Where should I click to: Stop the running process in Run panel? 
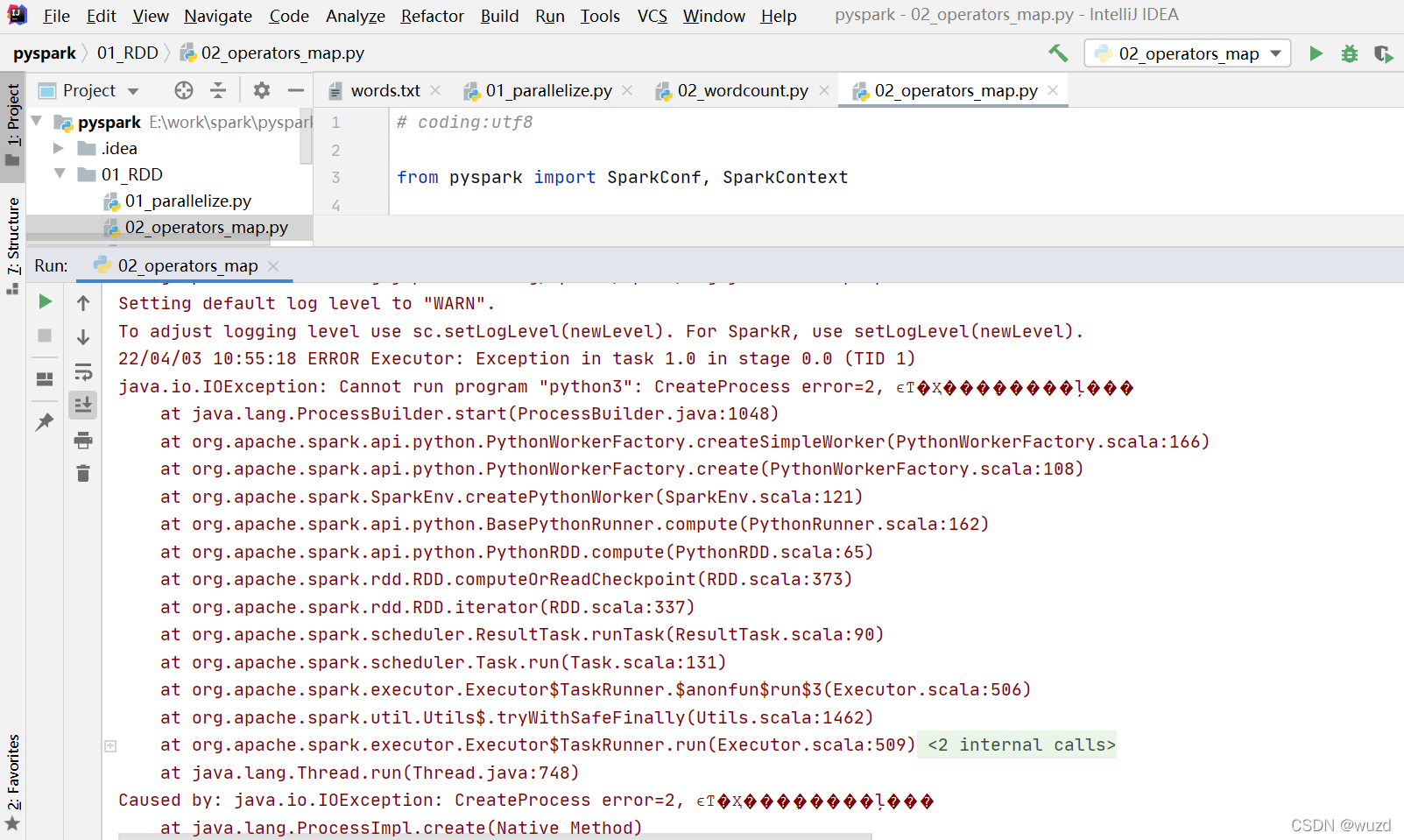coord(44,336)
